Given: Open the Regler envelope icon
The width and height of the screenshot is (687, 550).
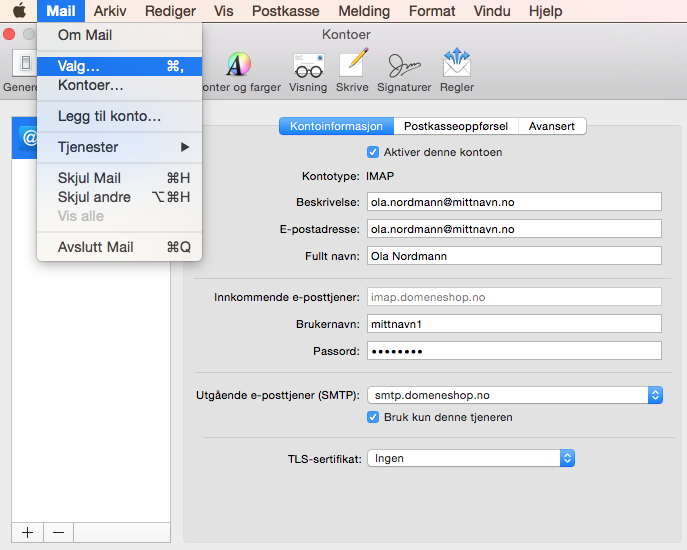Looking at the screenshot, I should pyautogui.click(x=457, y=62).
